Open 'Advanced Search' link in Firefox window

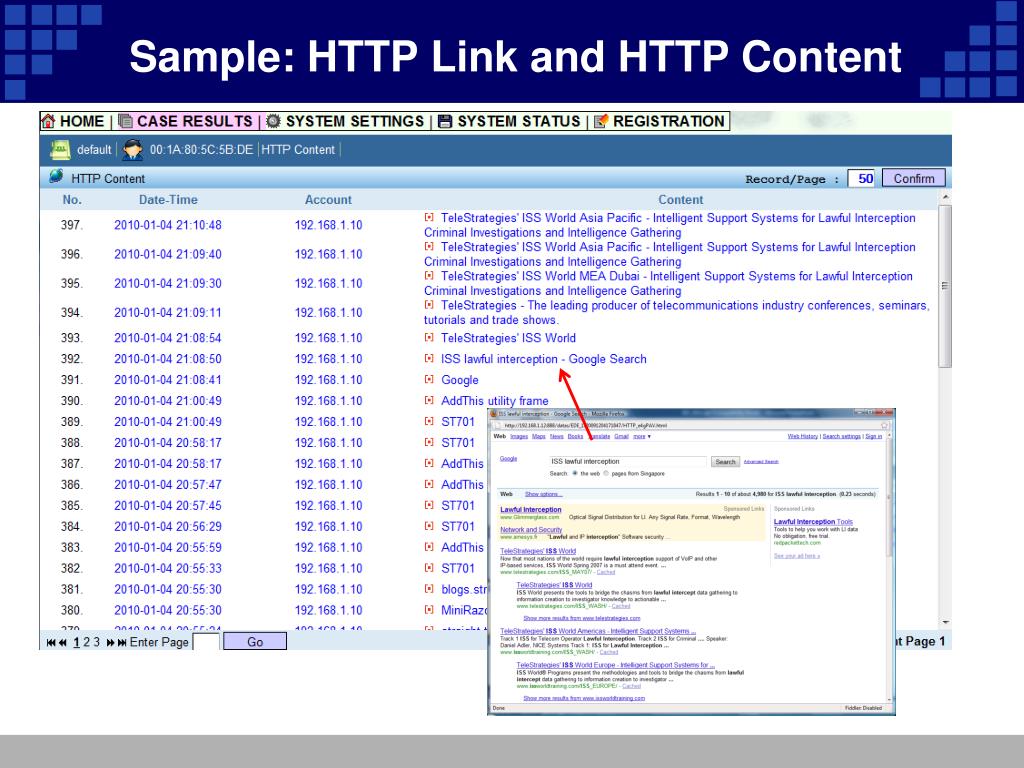click(x=761, y=462)
